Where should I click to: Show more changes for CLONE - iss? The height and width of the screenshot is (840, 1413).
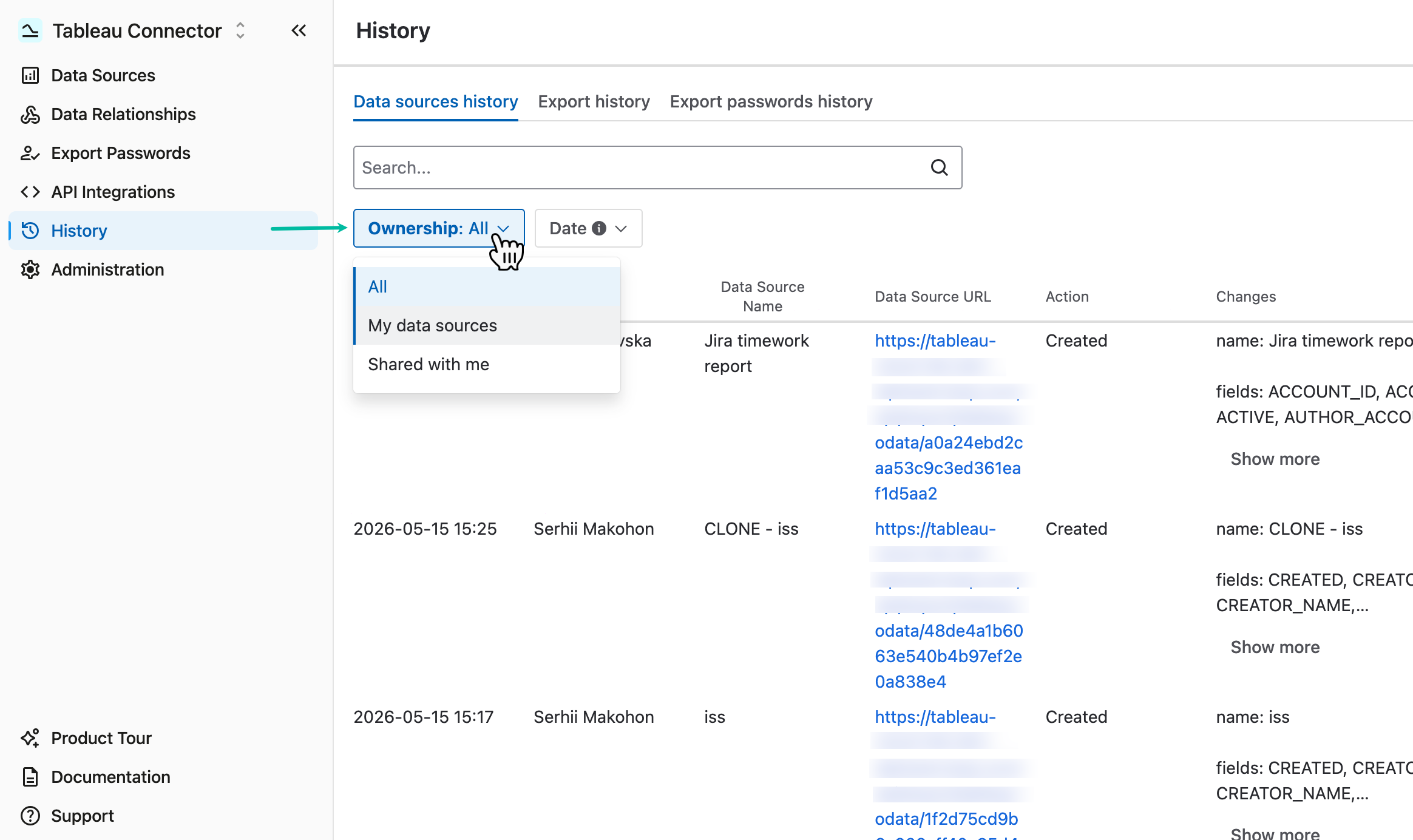click(1275, 647)
